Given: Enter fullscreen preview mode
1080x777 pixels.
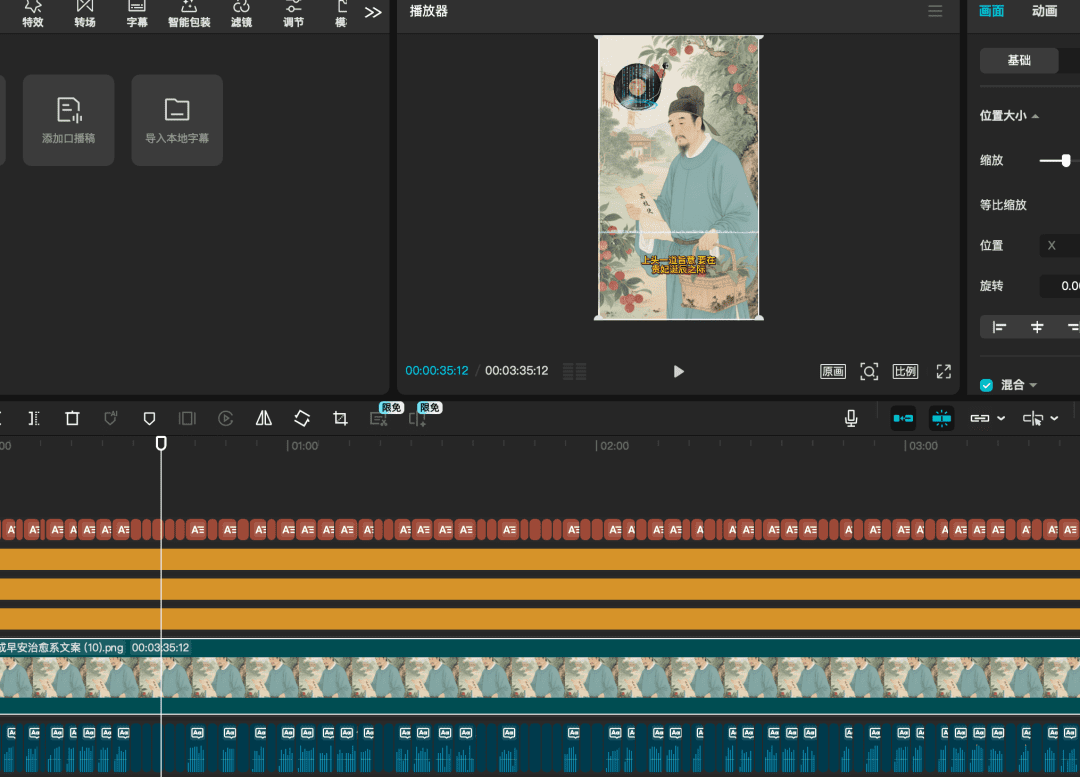Looking at the screenshot, I should click(x=944, y=371).
